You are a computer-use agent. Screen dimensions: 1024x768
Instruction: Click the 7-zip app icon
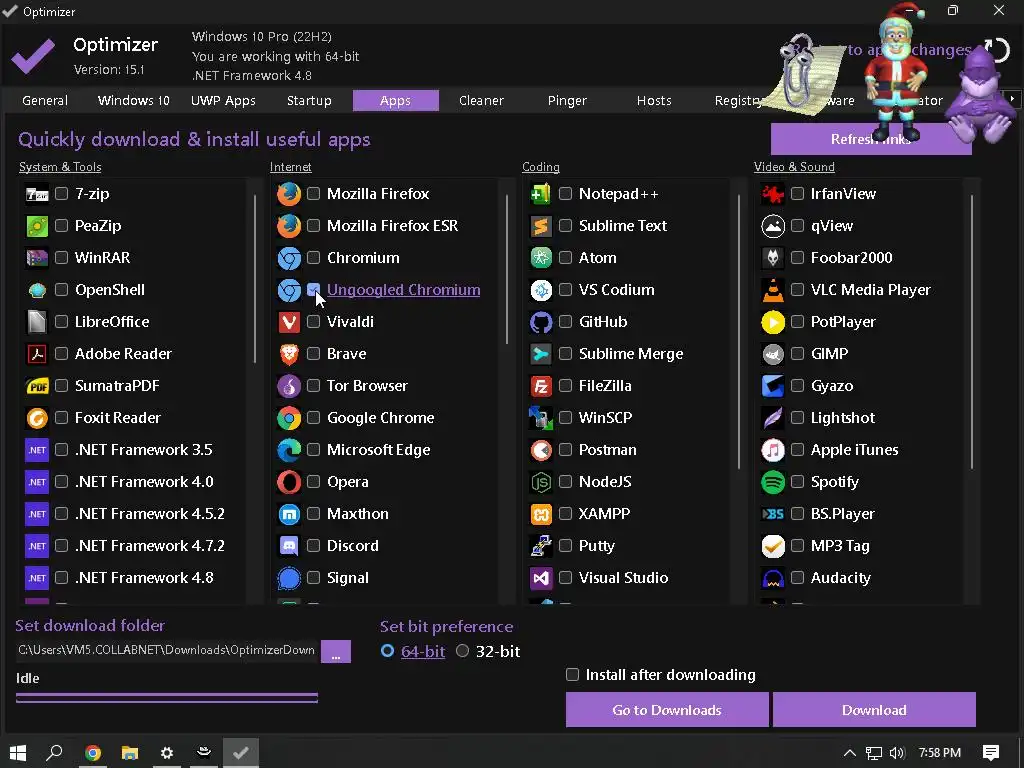pyautogui.click(x=37, y=194)
